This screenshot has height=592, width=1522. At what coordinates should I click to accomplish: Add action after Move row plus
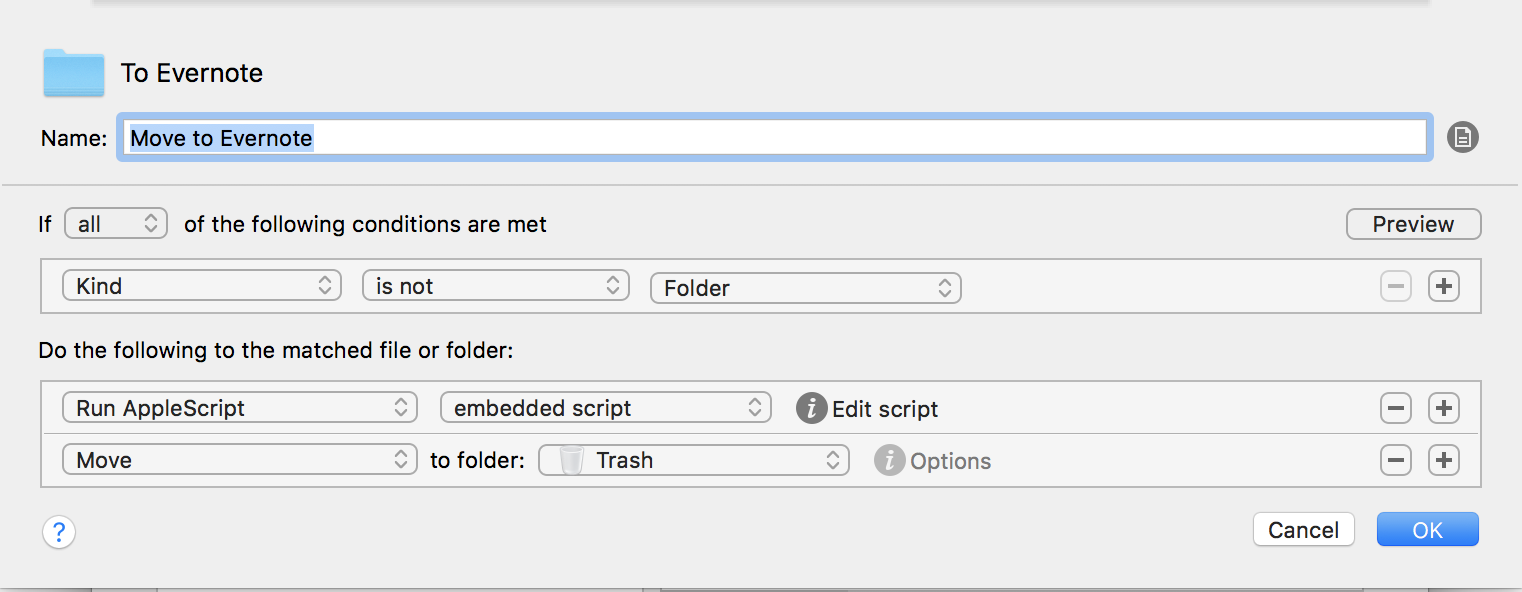1444,460
